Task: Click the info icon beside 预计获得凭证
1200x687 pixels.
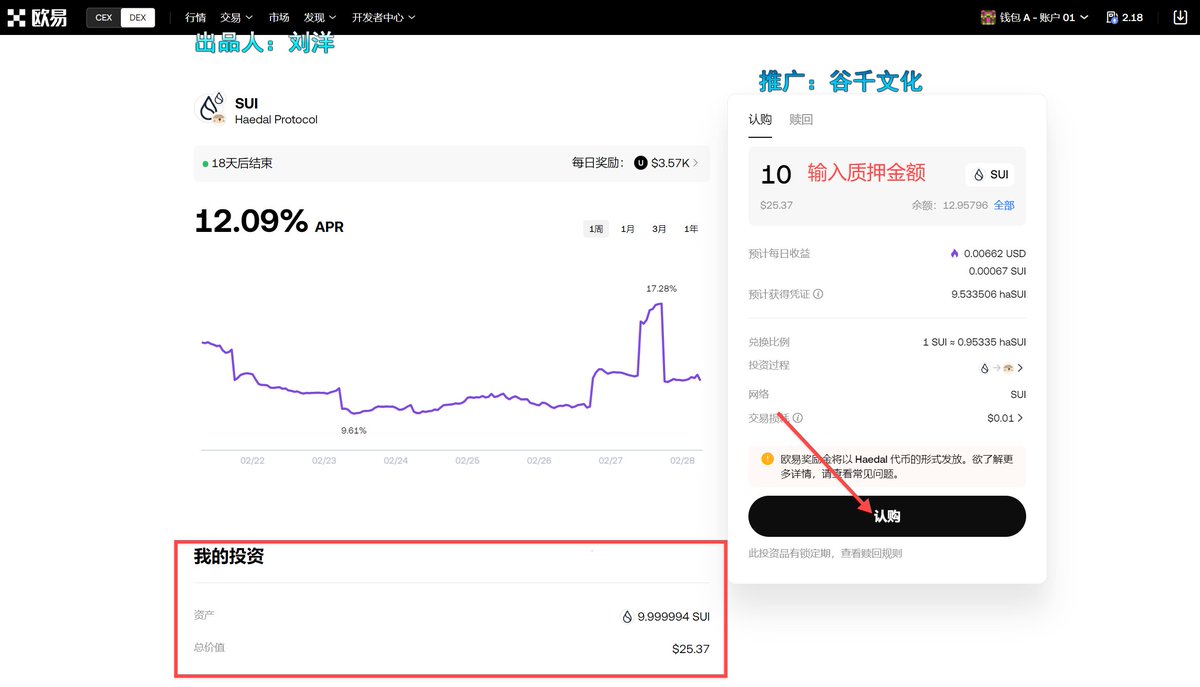Action: click(x=818, y=295)
